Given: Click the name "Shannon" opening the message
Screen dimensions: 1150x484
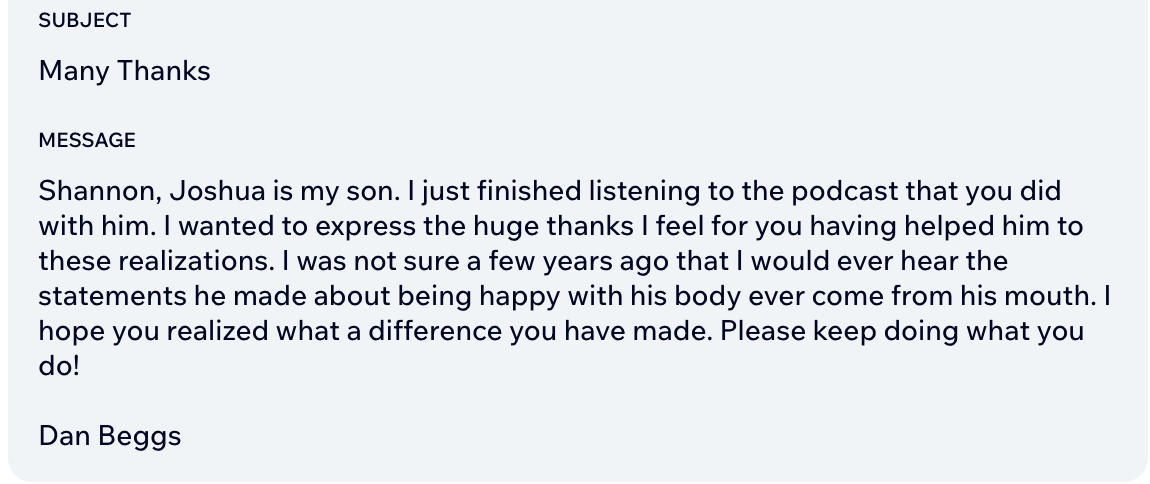Looking at the screenshot, I should click(x=100, y=191).
